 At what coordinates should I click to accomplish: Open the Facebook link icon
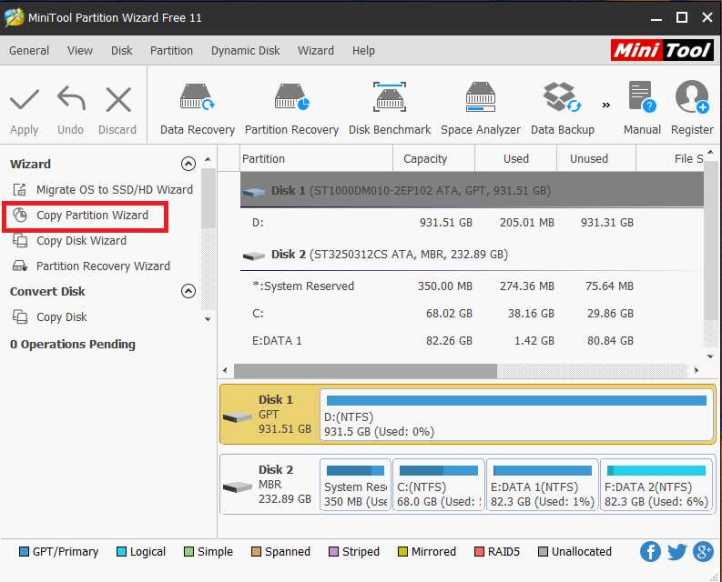coord(650,551)
